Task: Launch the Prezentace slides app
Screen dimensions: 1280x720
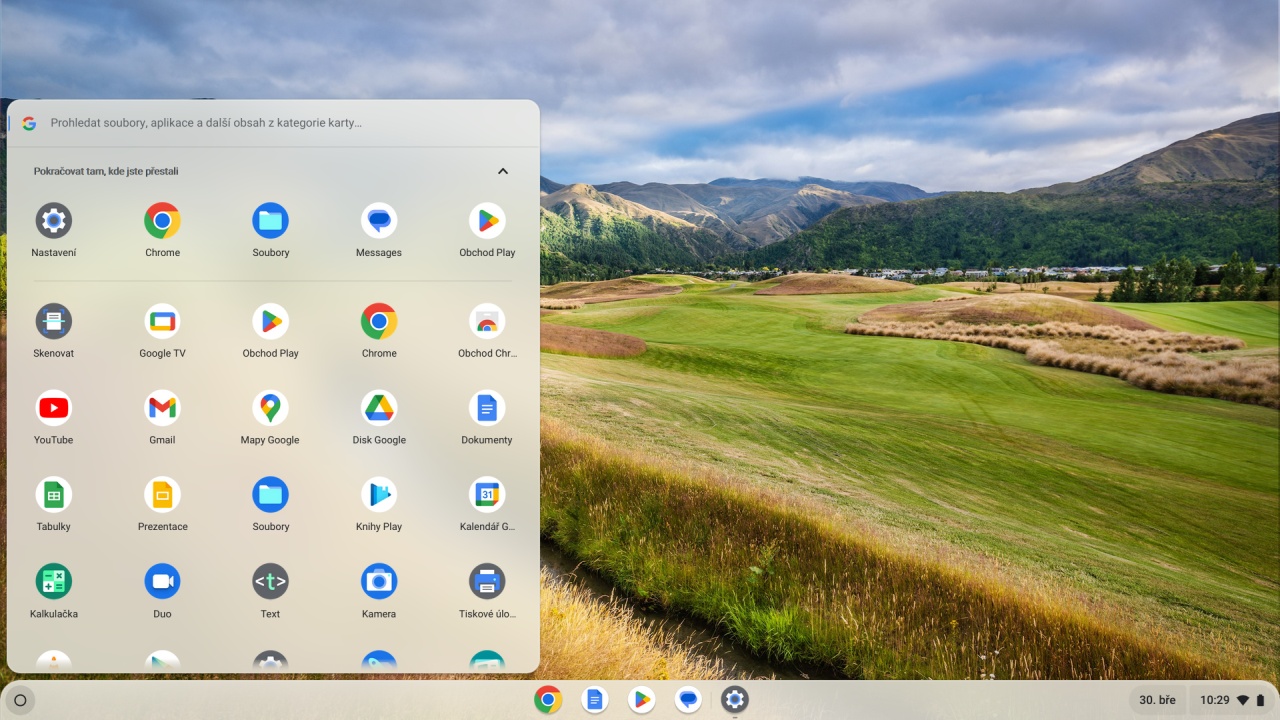Action: 162,505
